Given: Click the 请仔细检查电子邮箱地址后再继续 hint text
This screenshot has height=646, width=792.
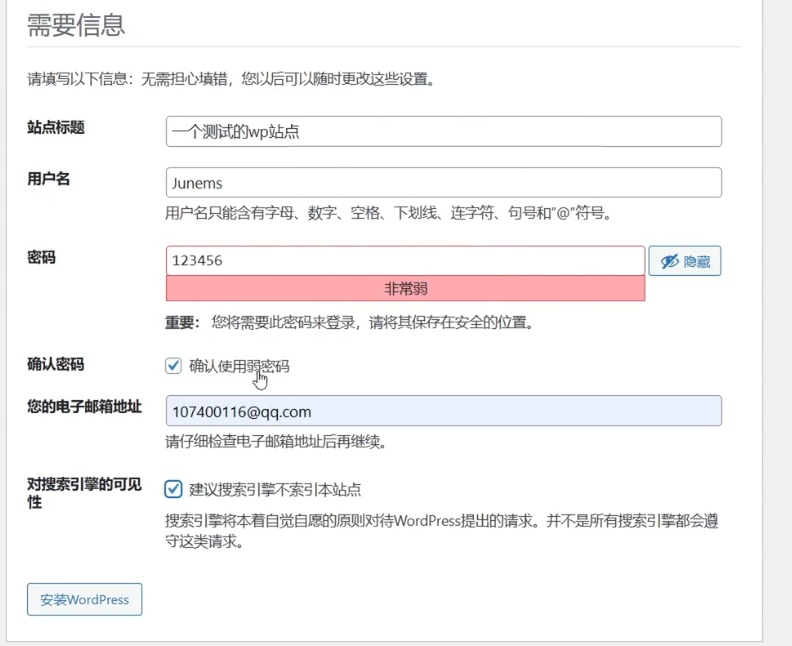Looking at the screenshot, I should point(275,441).
